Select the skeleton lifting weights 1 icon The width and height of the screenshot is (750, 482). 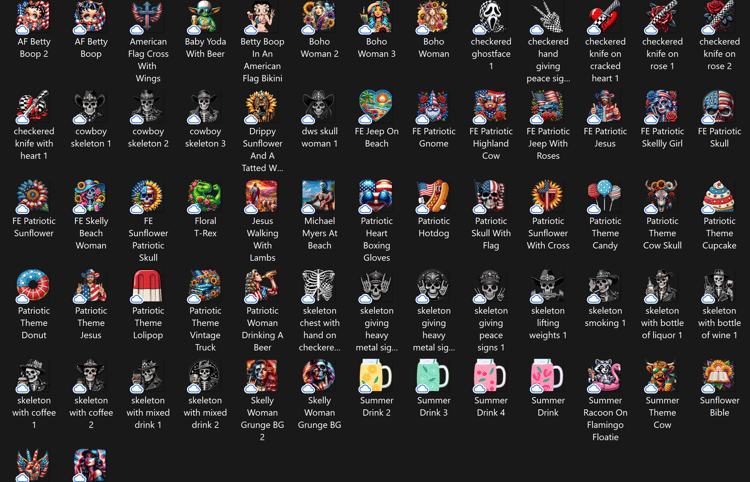[548, 285]
